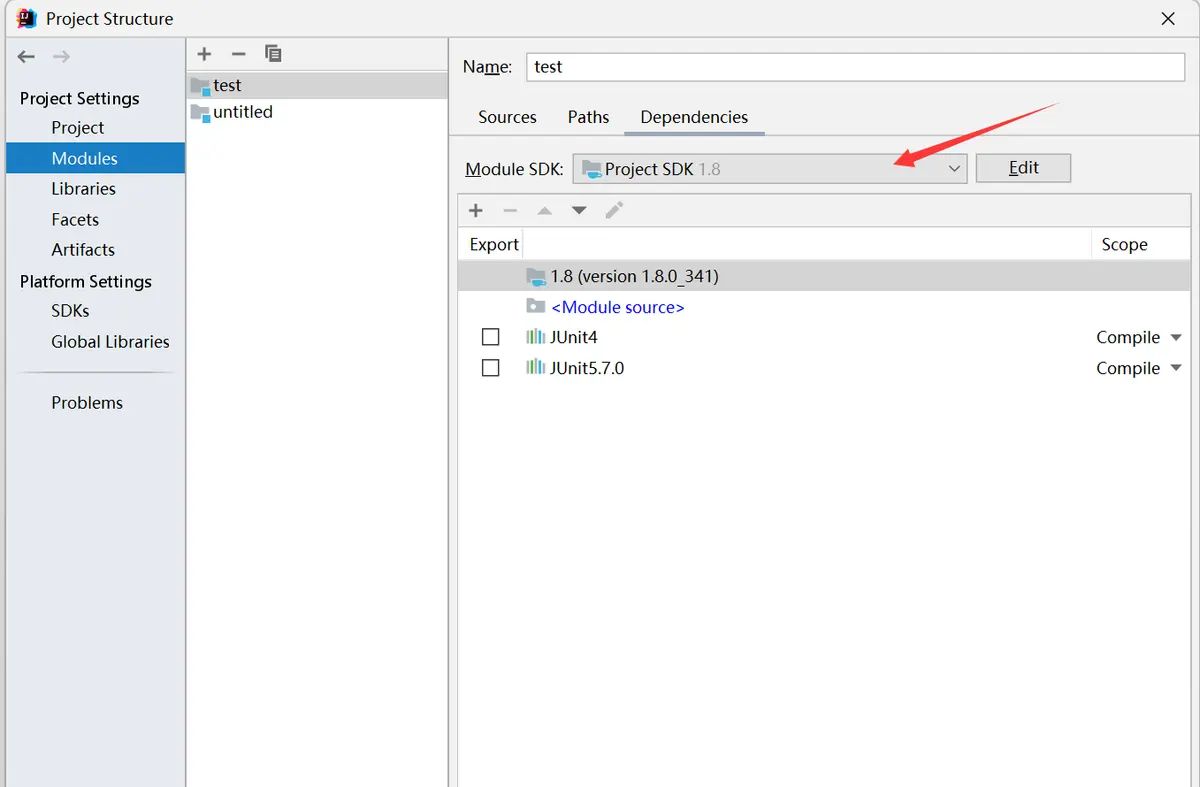This screenshot has width=1200, height=787.
Task: Add a dependency with plus icon
Action: tap(476, 210)
